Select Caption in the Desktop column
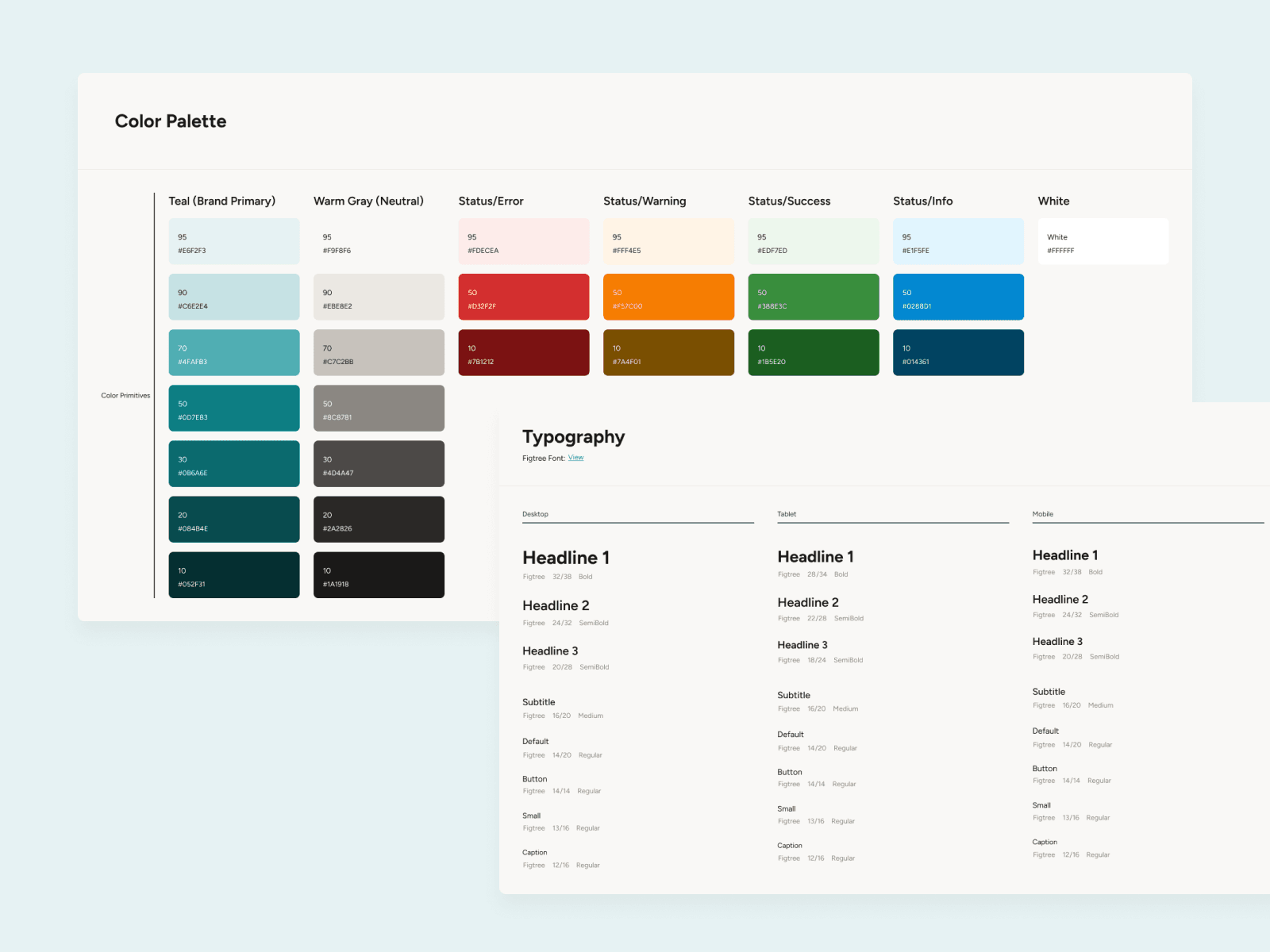 pos(534,853)
